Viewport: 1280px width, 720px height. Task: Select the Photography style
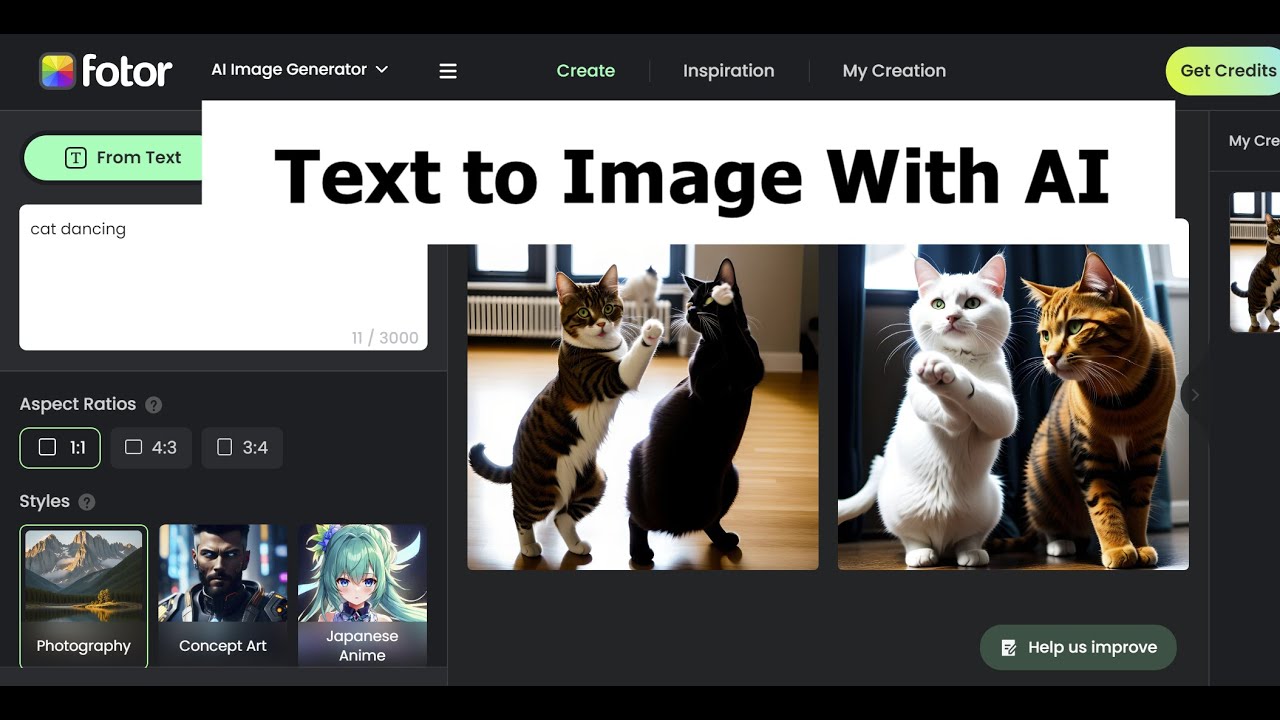[84, 596]
